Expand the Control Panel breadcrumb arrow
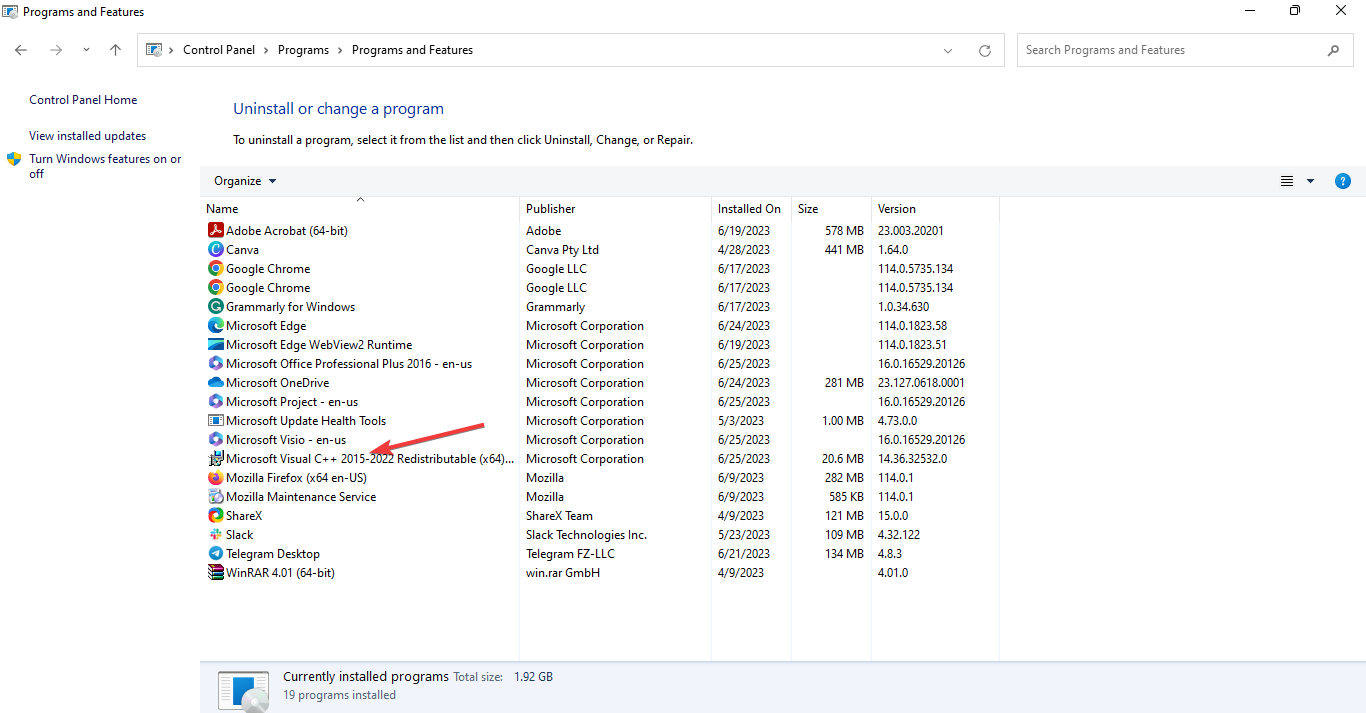 pyautogui.click(x=267, y=50)
